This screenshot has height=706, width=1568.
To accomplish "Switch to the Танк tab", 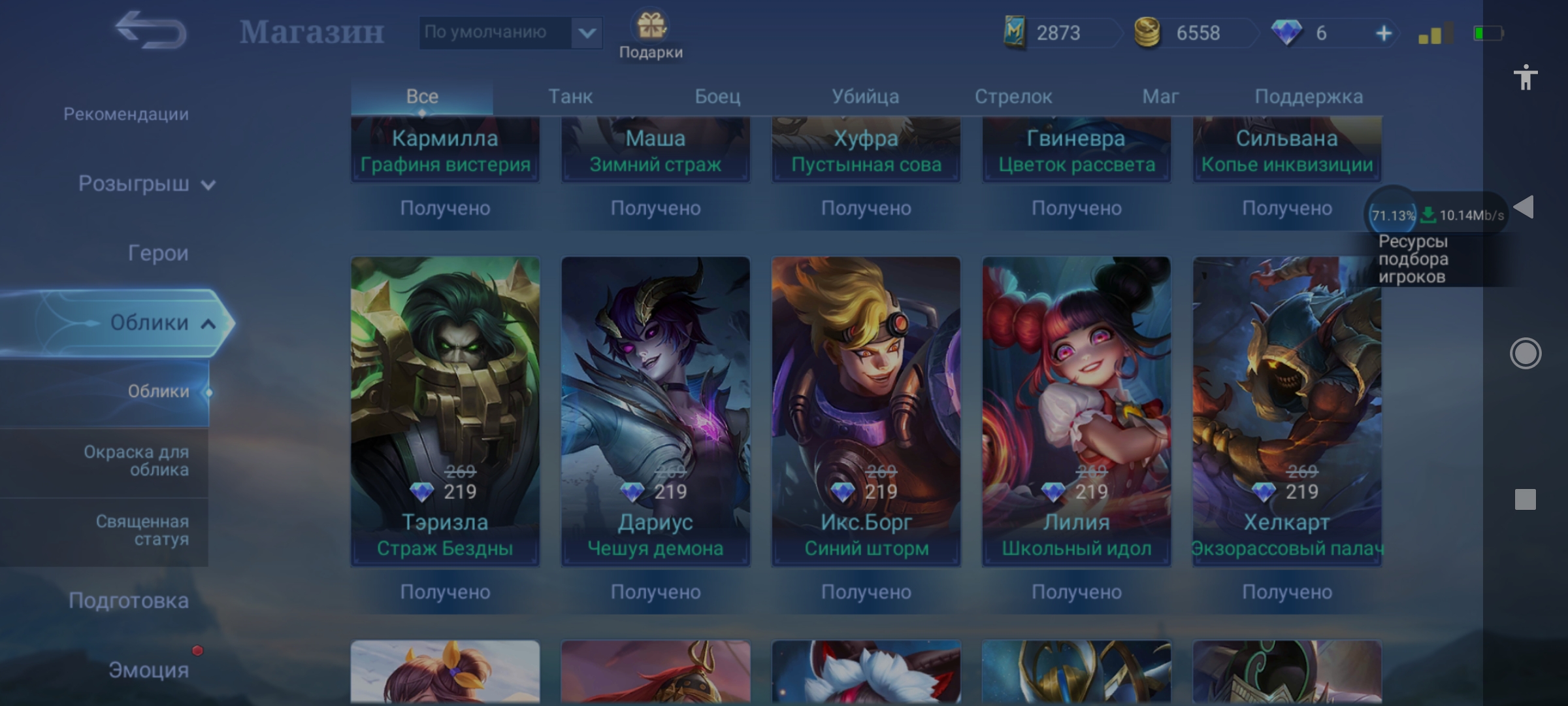I will [x=570, y=97].
